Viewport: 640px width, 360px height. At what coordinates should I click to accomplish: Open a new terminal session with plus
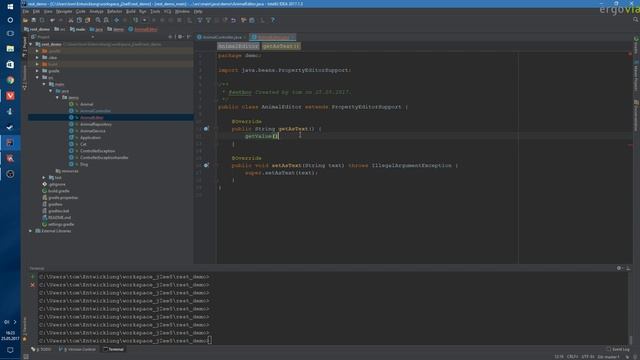(x=33, y=277)
